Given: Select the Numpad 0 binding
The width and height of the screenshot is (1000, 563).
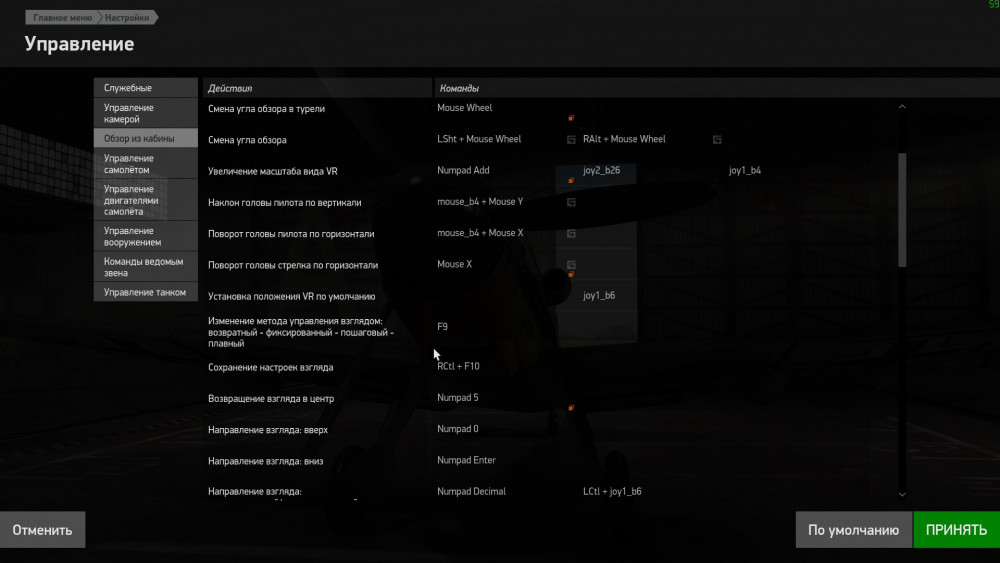Looking at the screenshot, I should click(457, 428).
